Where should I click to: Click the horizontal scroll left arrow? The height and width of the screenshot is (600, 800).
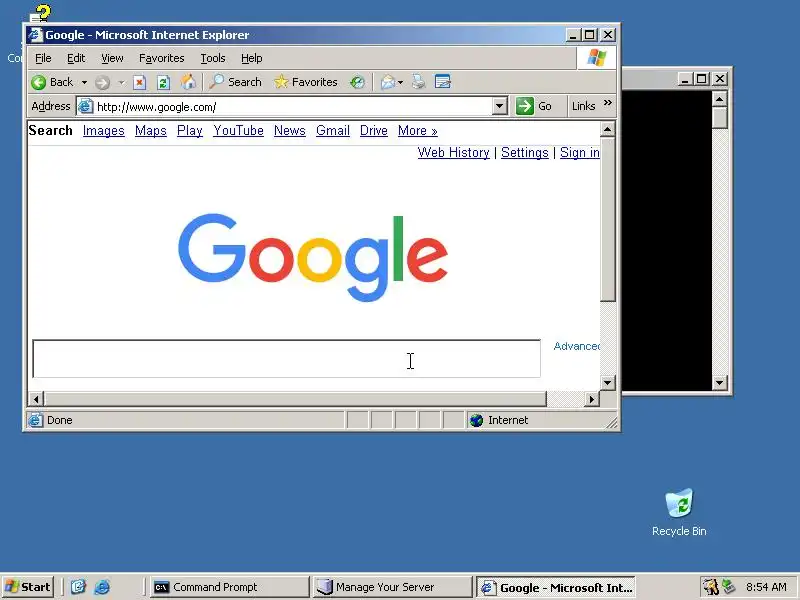(36, 399)
